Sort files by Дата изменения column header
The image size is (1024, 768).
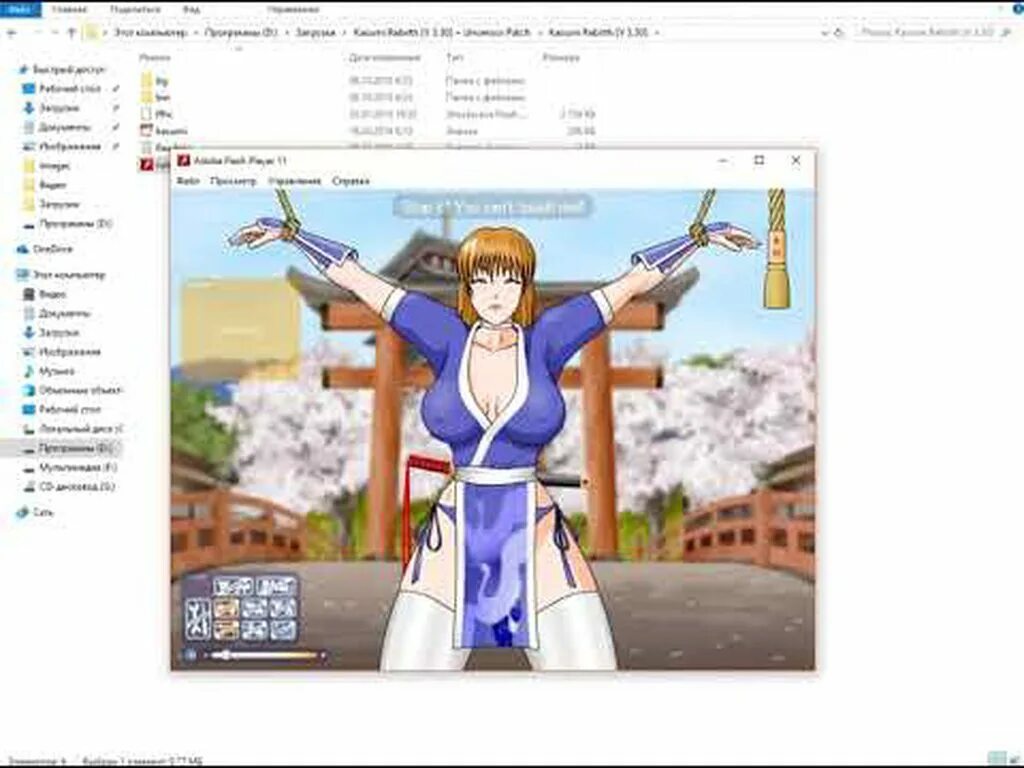pyautogui.click(x=385, y=57)
